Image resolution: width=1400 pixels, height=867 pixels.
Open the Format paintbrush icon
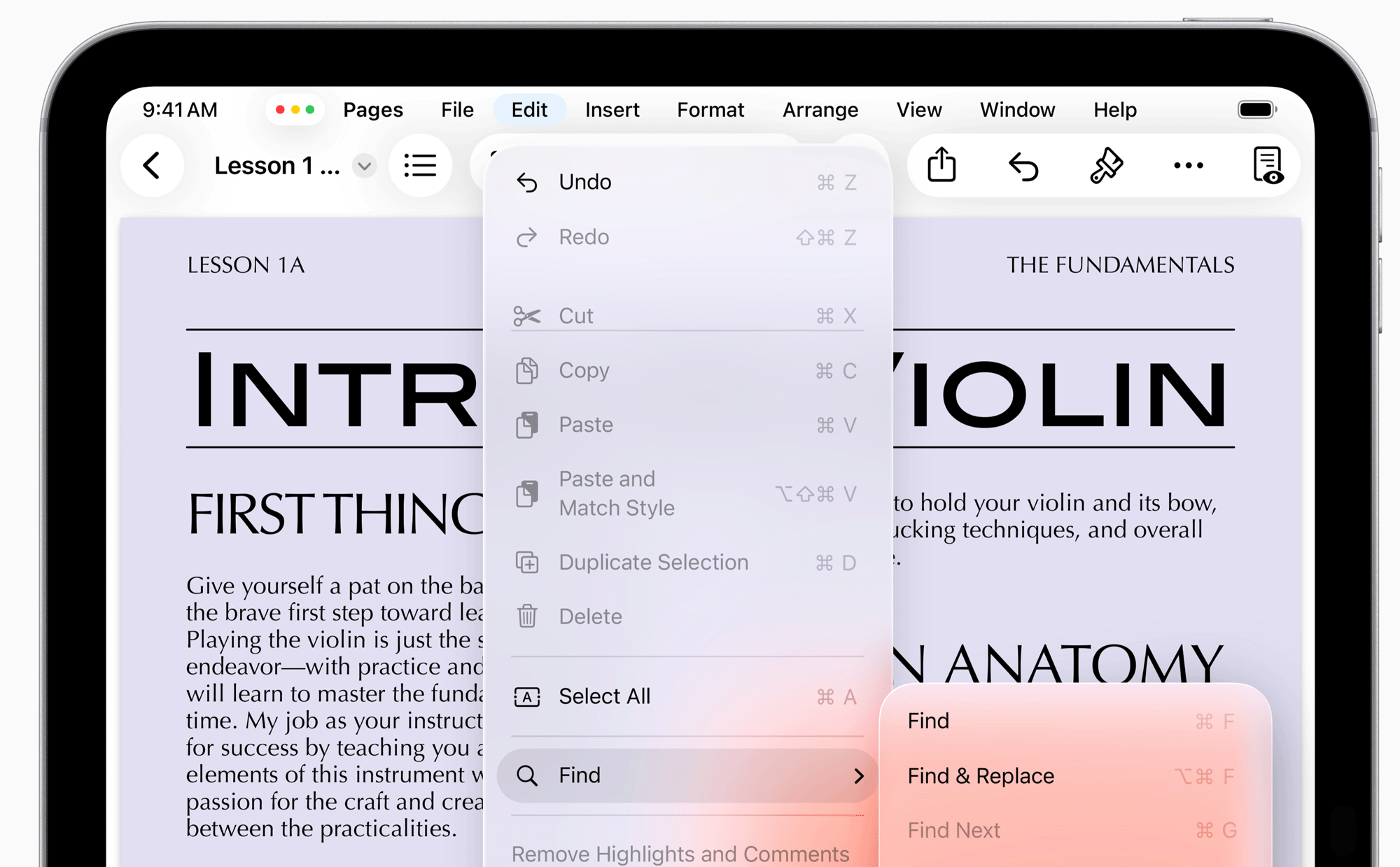pos(1106,166)
